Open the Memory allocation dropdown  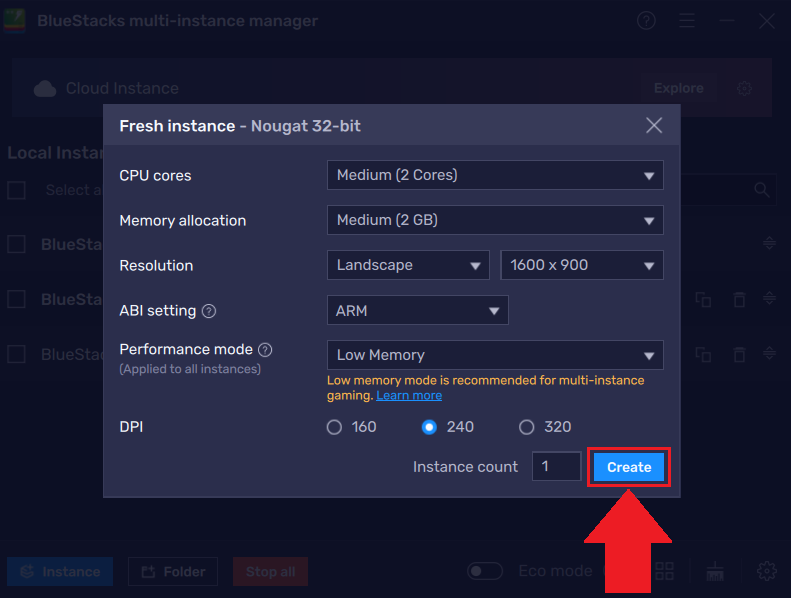click(x=495, y=220)
